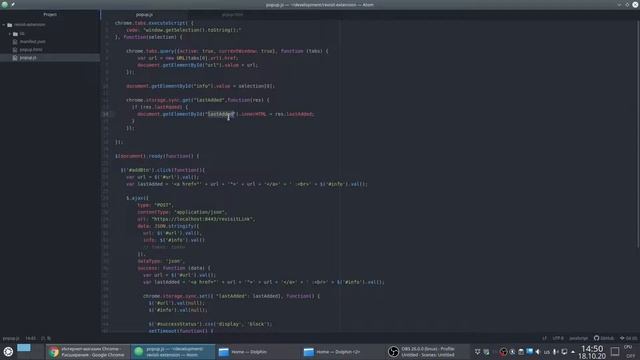Viewport: 640px width, 360px height.
Task: Open the volume control in system tray
Action: [538, 352]
